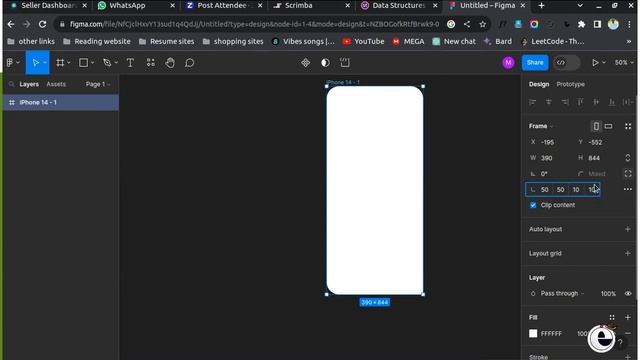Open present options dropdown arrow

pyautogui.click(x=604, y=62)
